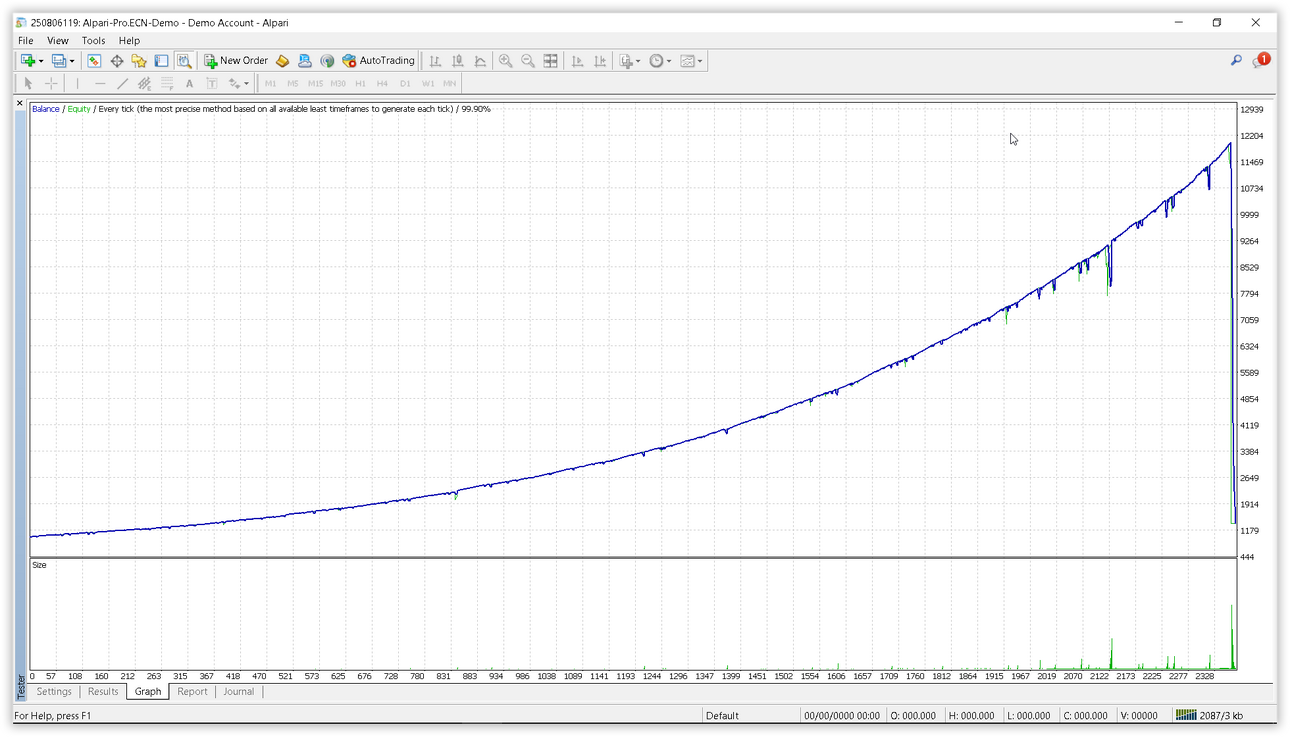Switch to the Report tab
The width and height of the screenshot is (1290, 737).
pyautogui.click(x=192, y=692)
